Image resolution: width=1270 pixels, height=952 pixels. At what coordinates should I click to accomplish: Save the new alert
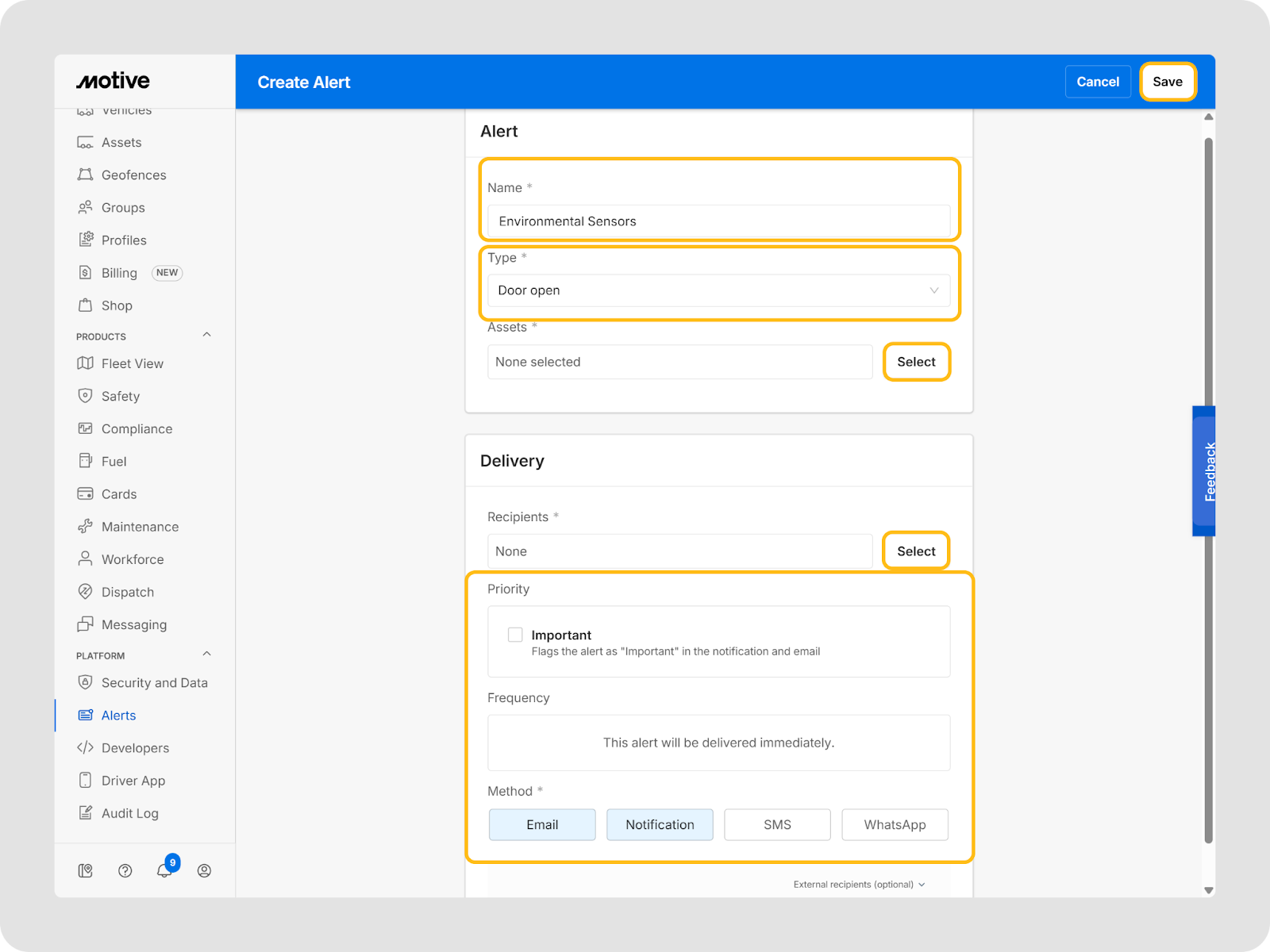coord(1167,82)
